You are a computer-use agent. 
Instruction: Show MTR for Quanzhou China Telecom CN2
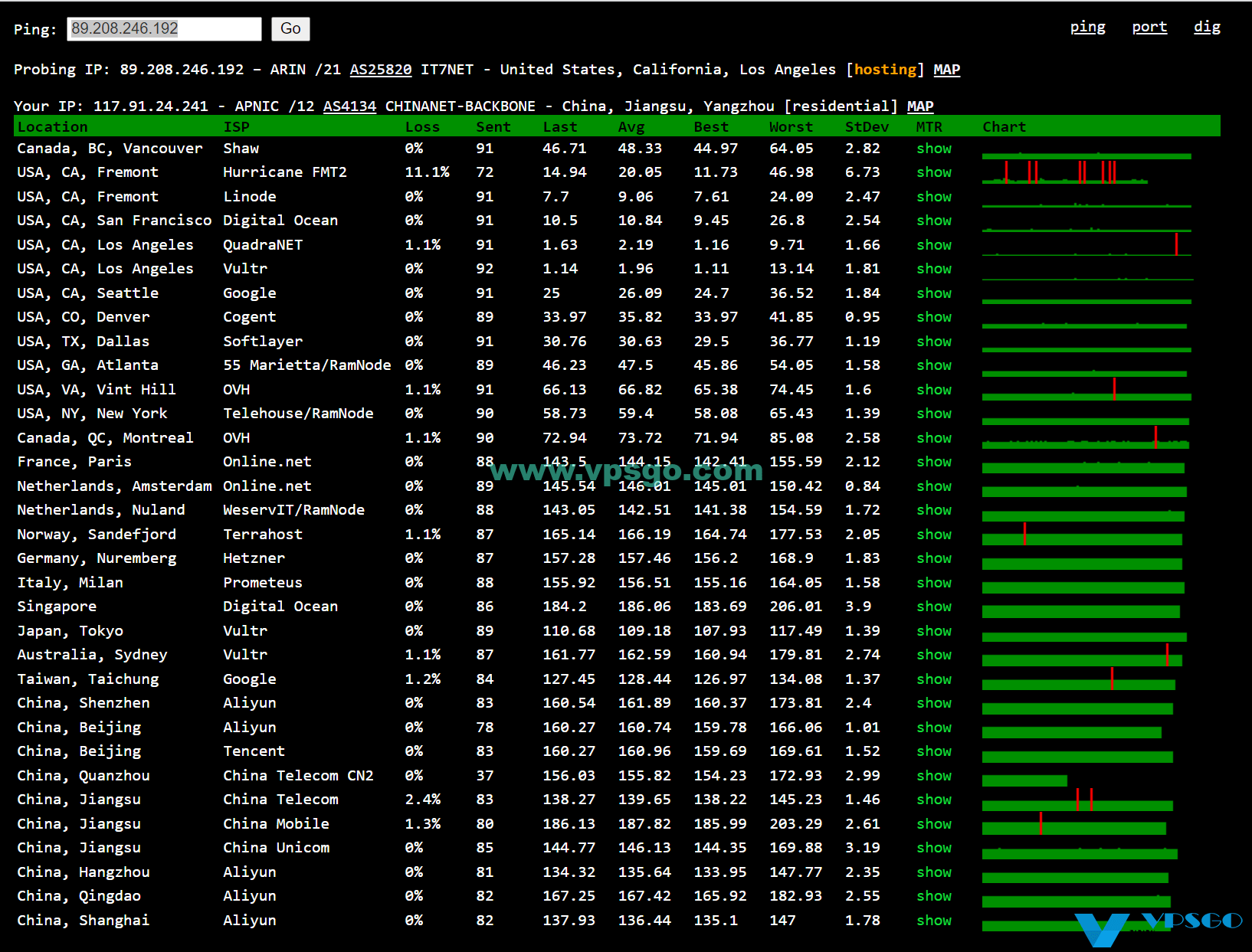click(934, 776)
